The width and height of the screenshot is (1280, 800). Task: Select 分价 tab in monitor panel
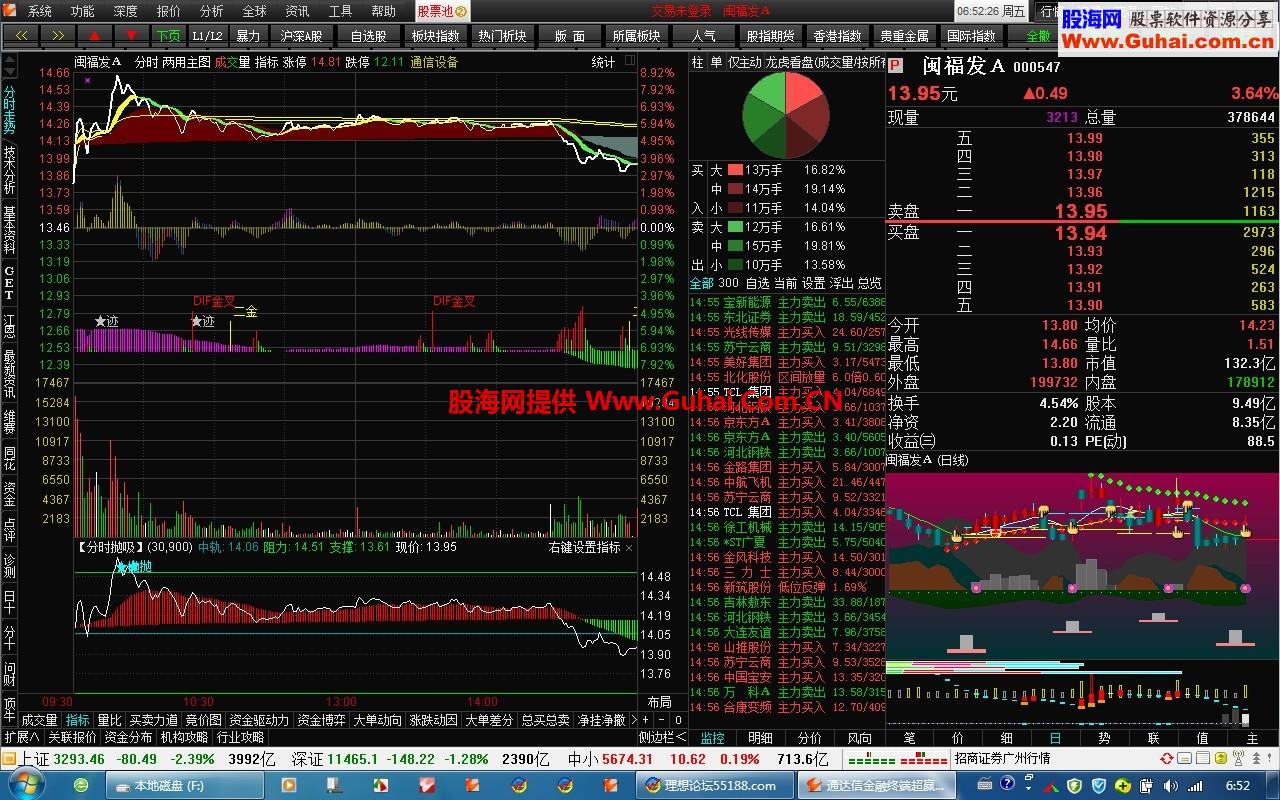coord(810,738)
